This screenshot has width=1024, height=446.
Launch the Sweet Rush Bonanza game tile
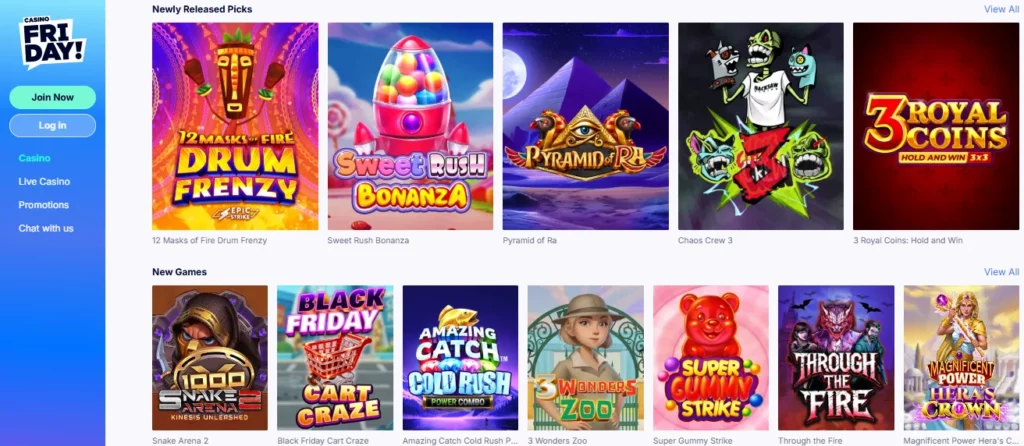pyautogui.click(x=410, y=126)
